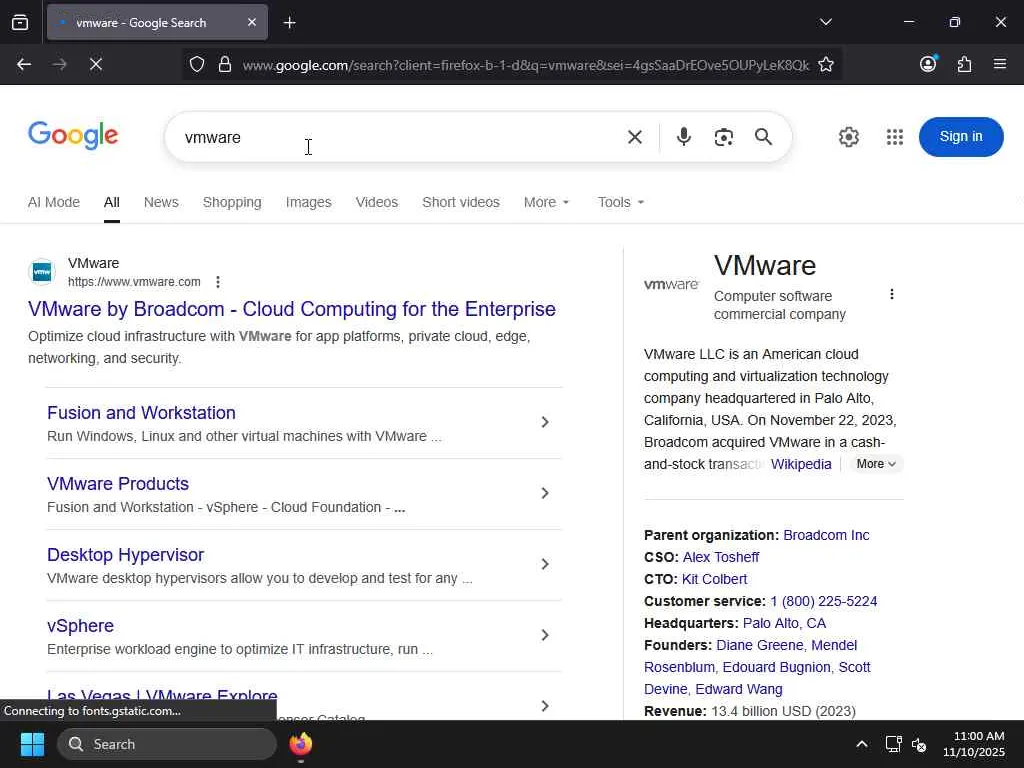The image size is (1024, 768).
Task: Click the VMware site favicon
Action: [42, 272]
